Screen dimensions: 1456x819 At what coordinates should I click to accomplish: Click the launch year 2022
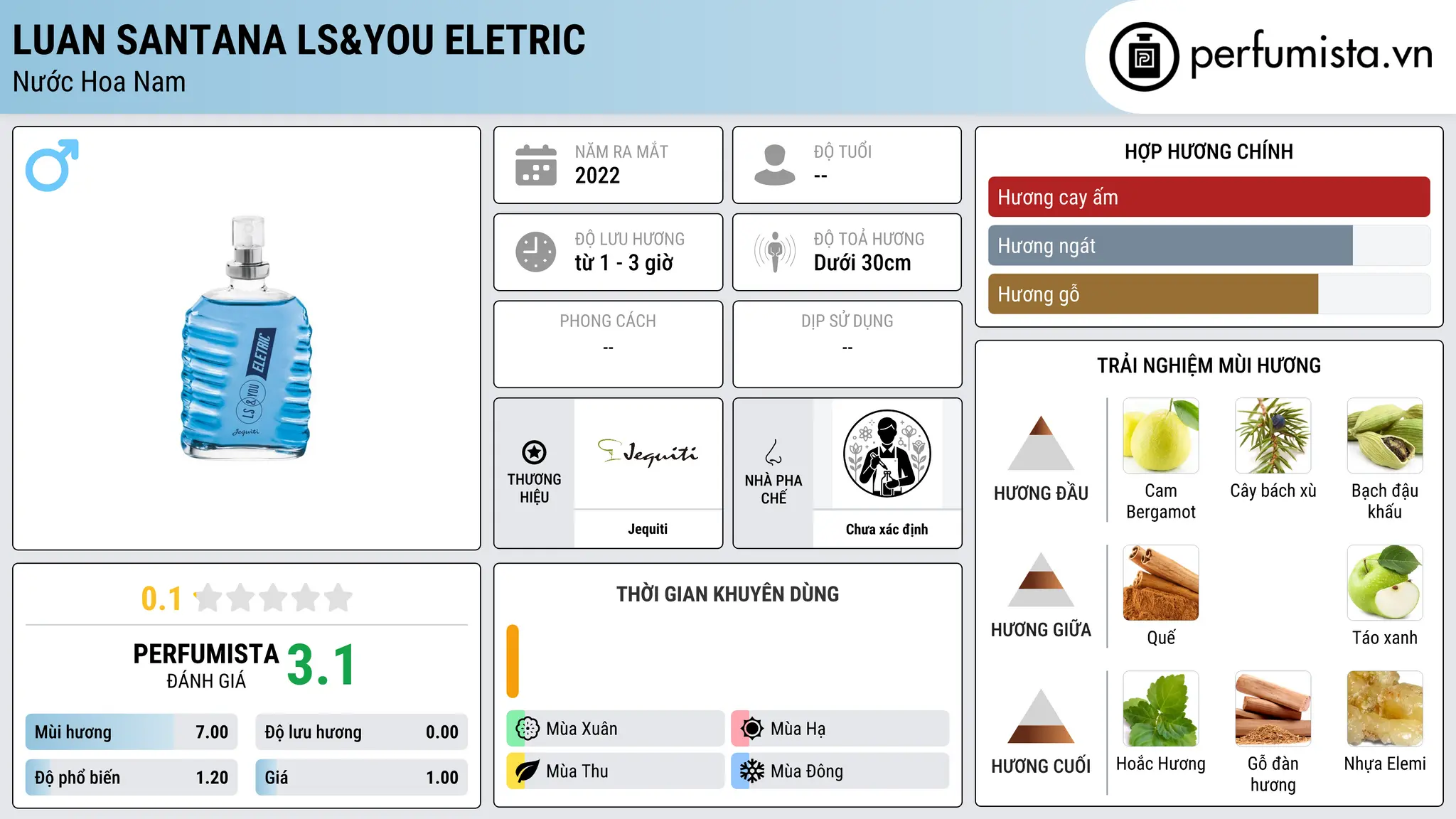click(597, 176)
